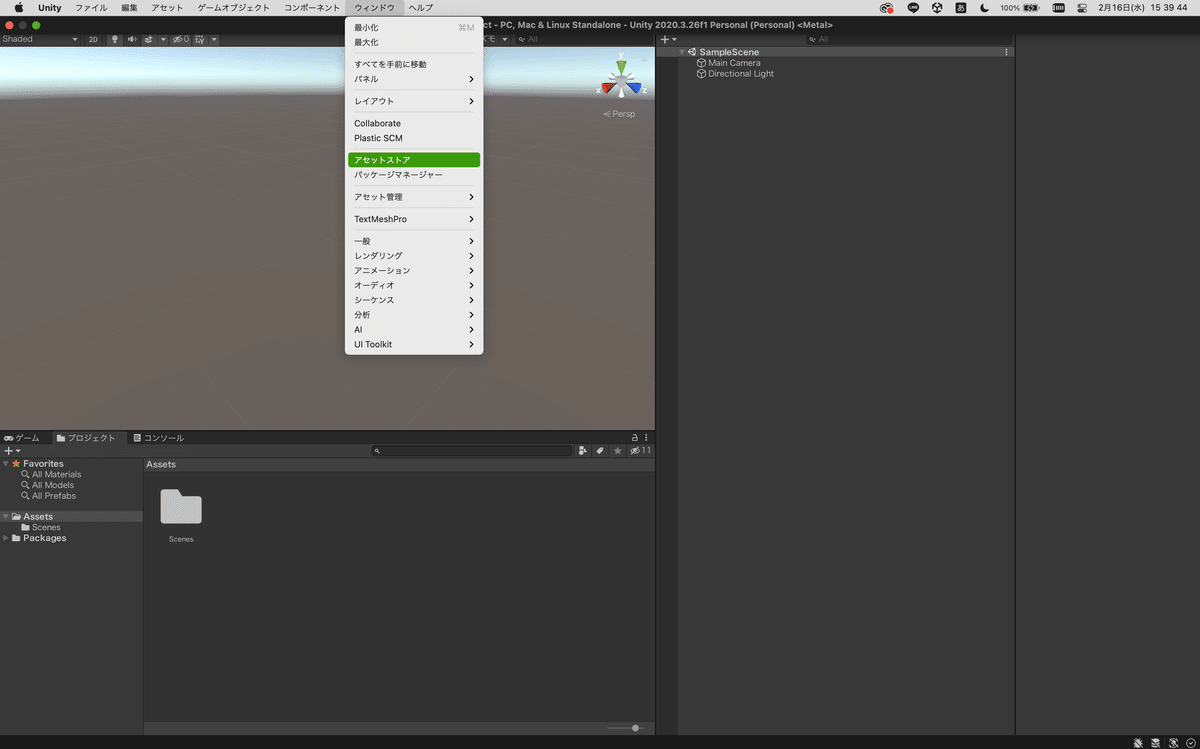Image resolution: width=1200 pixels, height=749 pixels.
Task: Open the ゲームオブジェクト menu
Action: point(234,8)
